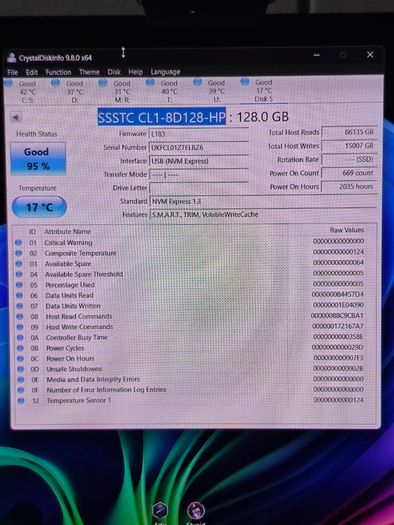This screenshot has height=525, width=394.
Task: Click the Total Host Reads value
Action: [x=349, y=132]
